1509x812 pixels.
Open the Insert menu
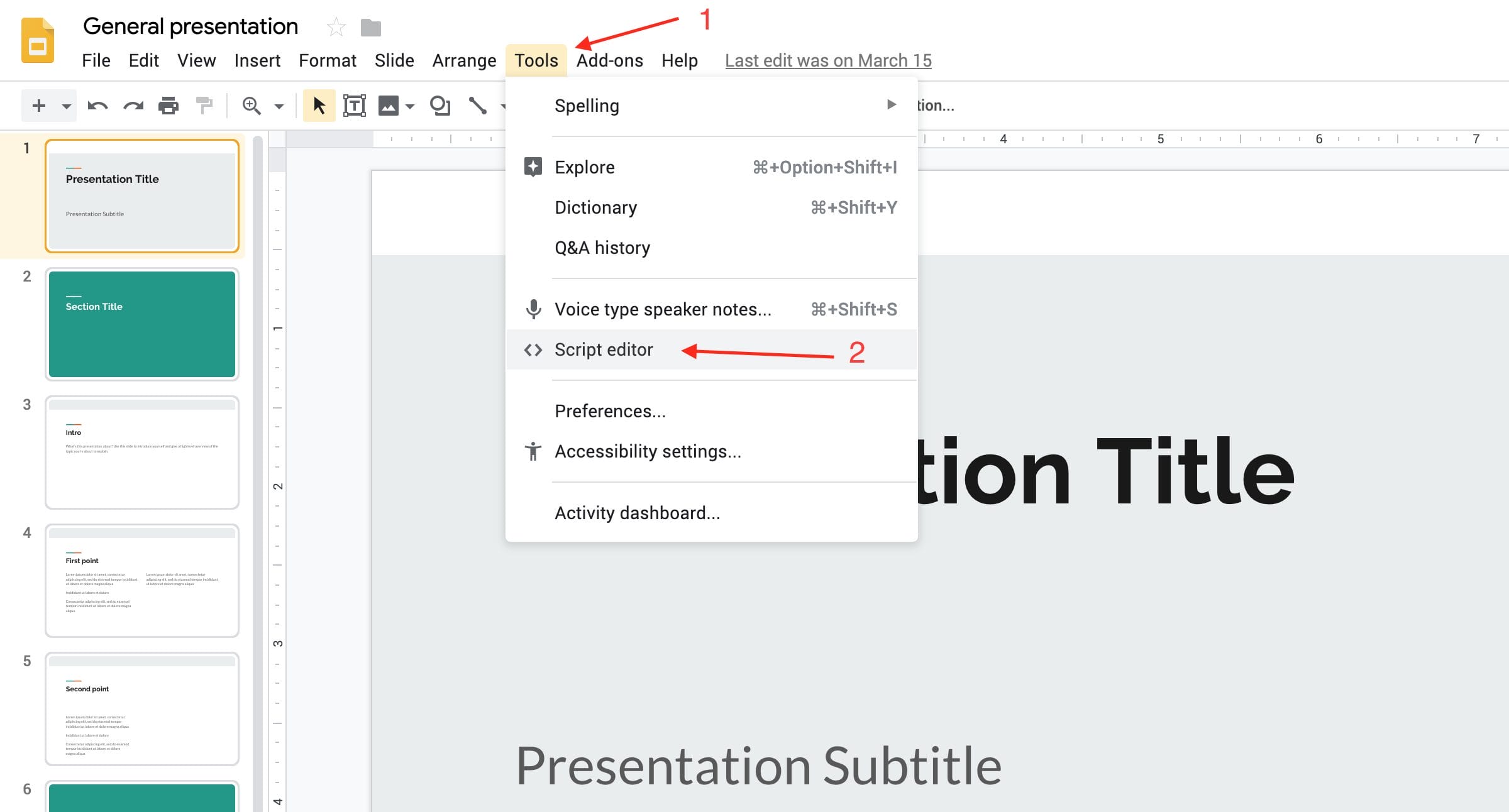coord(257,60)
